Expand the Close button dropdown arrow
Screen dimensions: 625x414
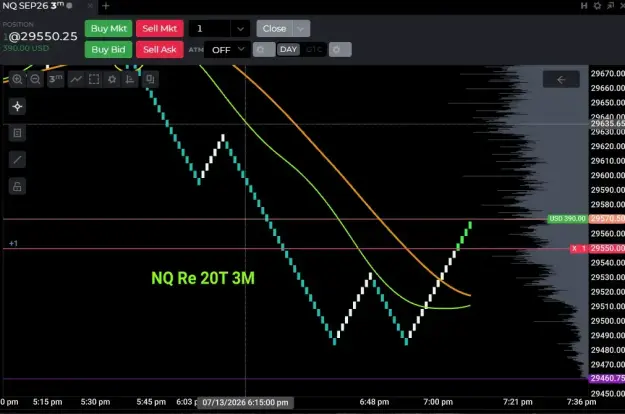click(301, 29)
